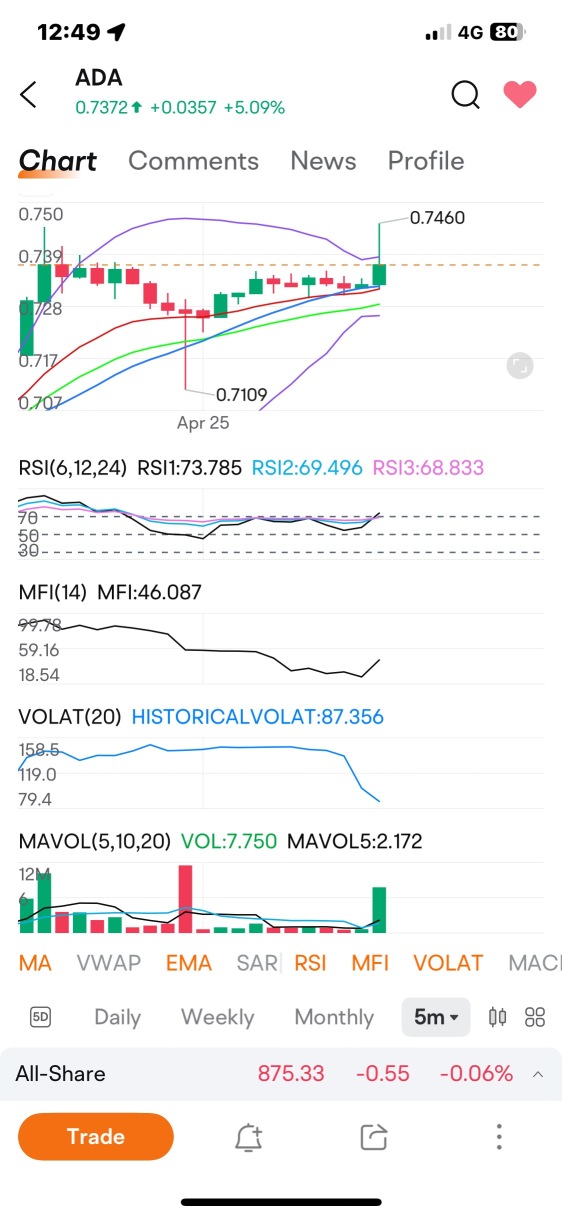Switch to the Comments tab

(193, 161)
